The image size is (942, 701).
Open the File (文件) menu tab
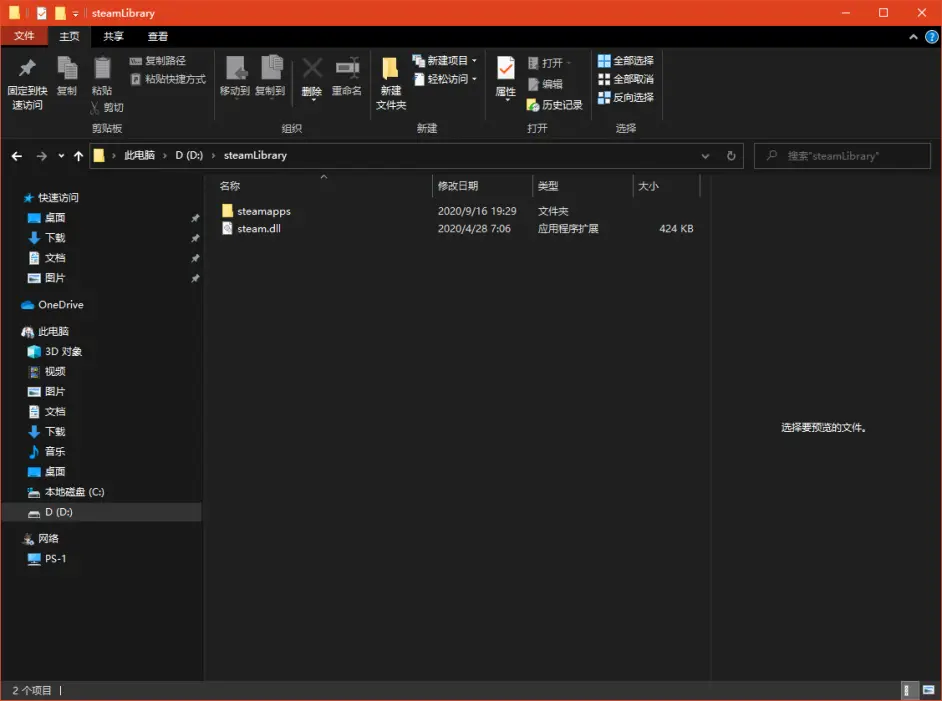[24, 36]
